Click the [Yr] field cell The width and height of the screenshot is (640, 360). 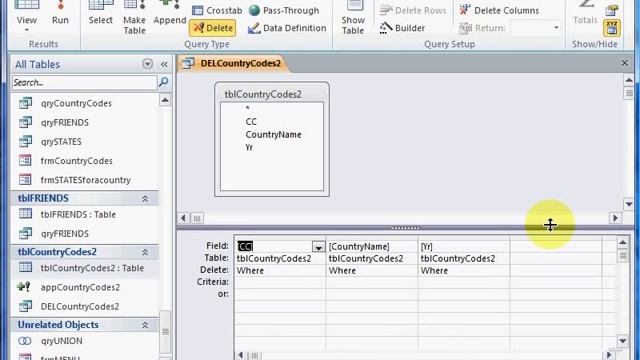(464, 247)
